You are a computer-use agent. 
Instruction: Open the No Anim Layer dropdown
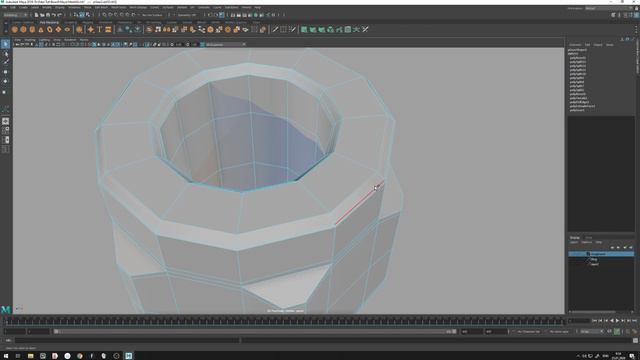pos(559,331)
